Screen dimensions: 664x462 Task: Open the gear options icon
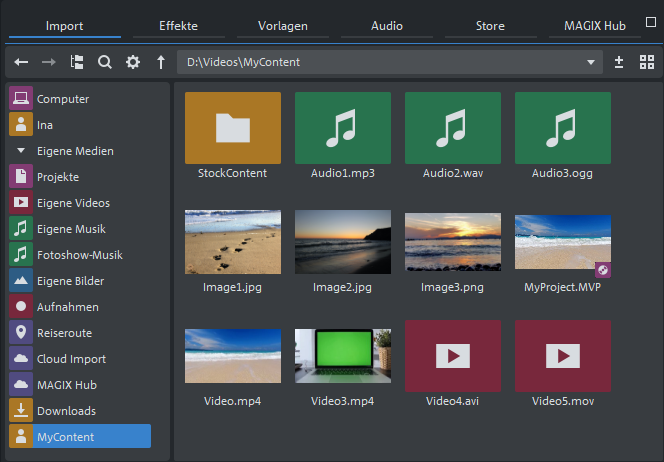point(132,62)
